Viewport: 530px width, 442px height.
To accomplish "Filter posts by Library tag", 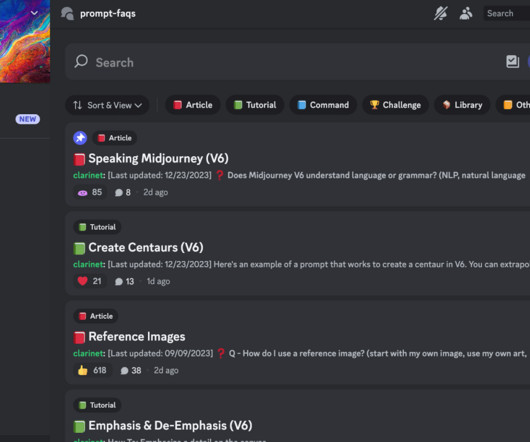I will coord(462,105).
